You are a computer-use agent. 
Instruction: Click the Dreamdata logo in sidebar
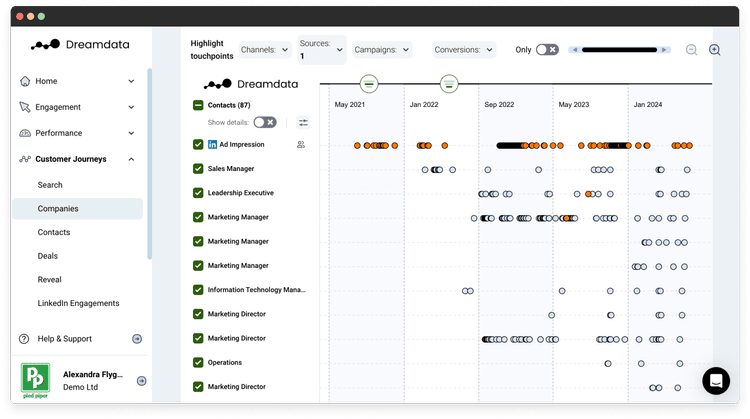point(80,44)
